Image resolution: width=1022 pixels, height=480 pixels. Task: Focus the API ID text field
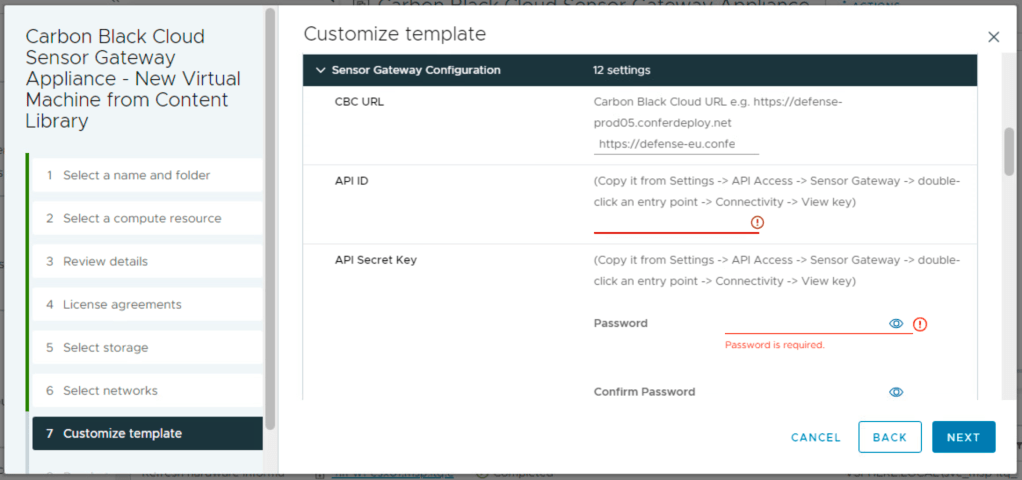(670, 222)
